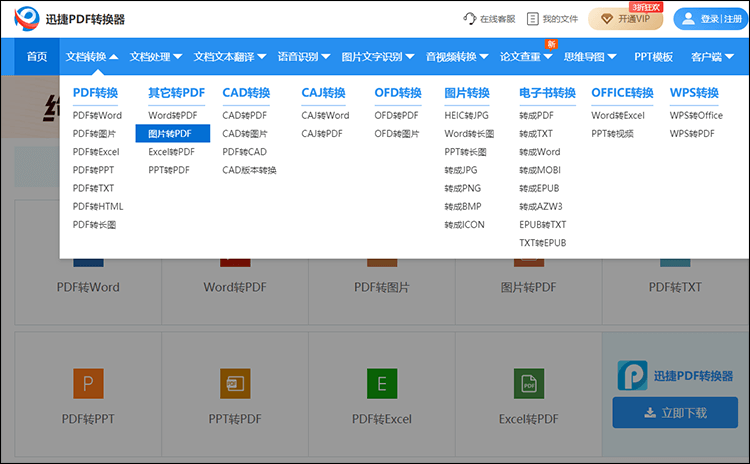Screen dimensions: 750x464
Task: Select 转成JPG under 图片转换
Action: [x=461, y=170]
